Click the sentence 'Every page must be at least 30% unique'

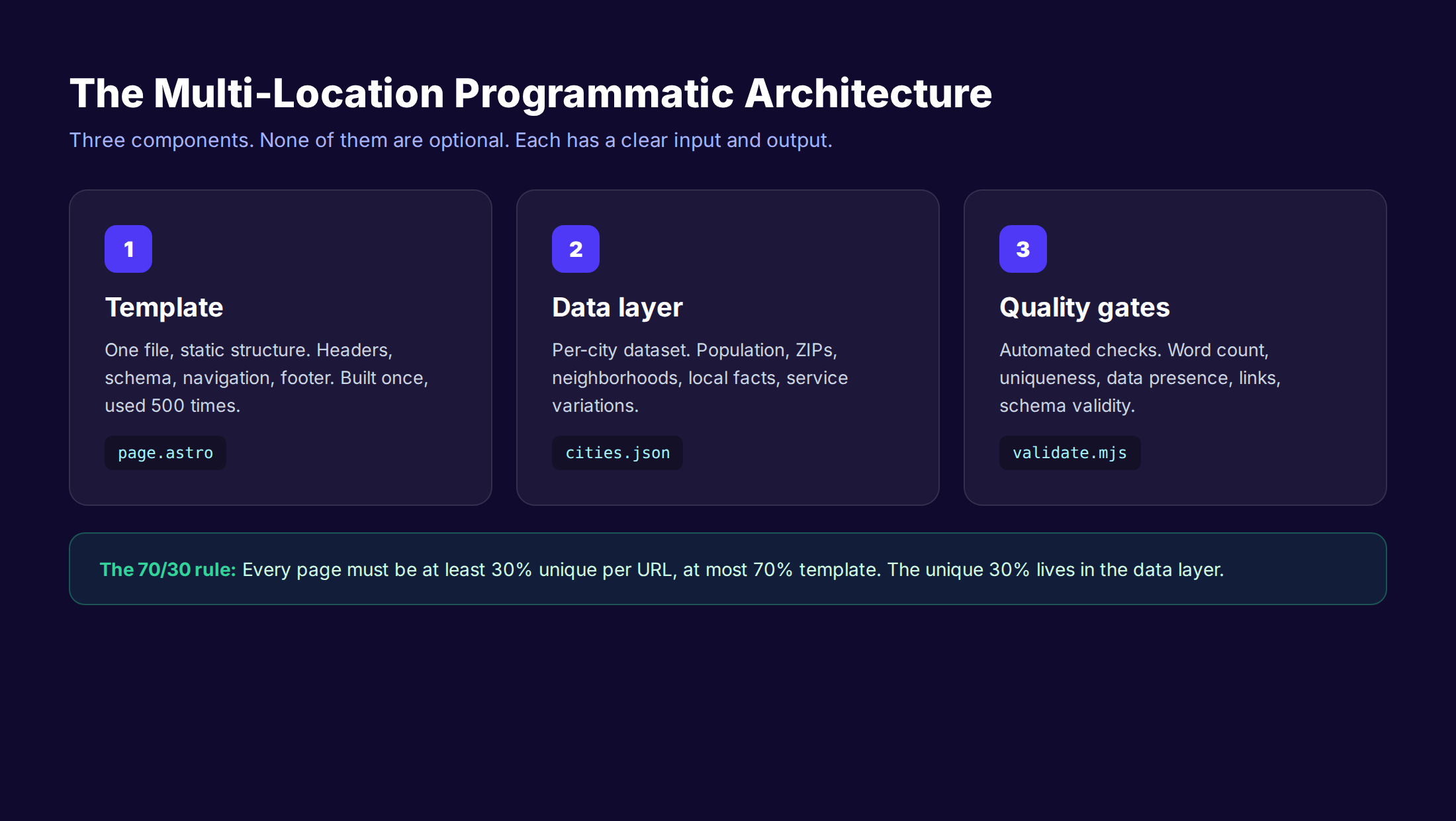click(x=733, y=569)
